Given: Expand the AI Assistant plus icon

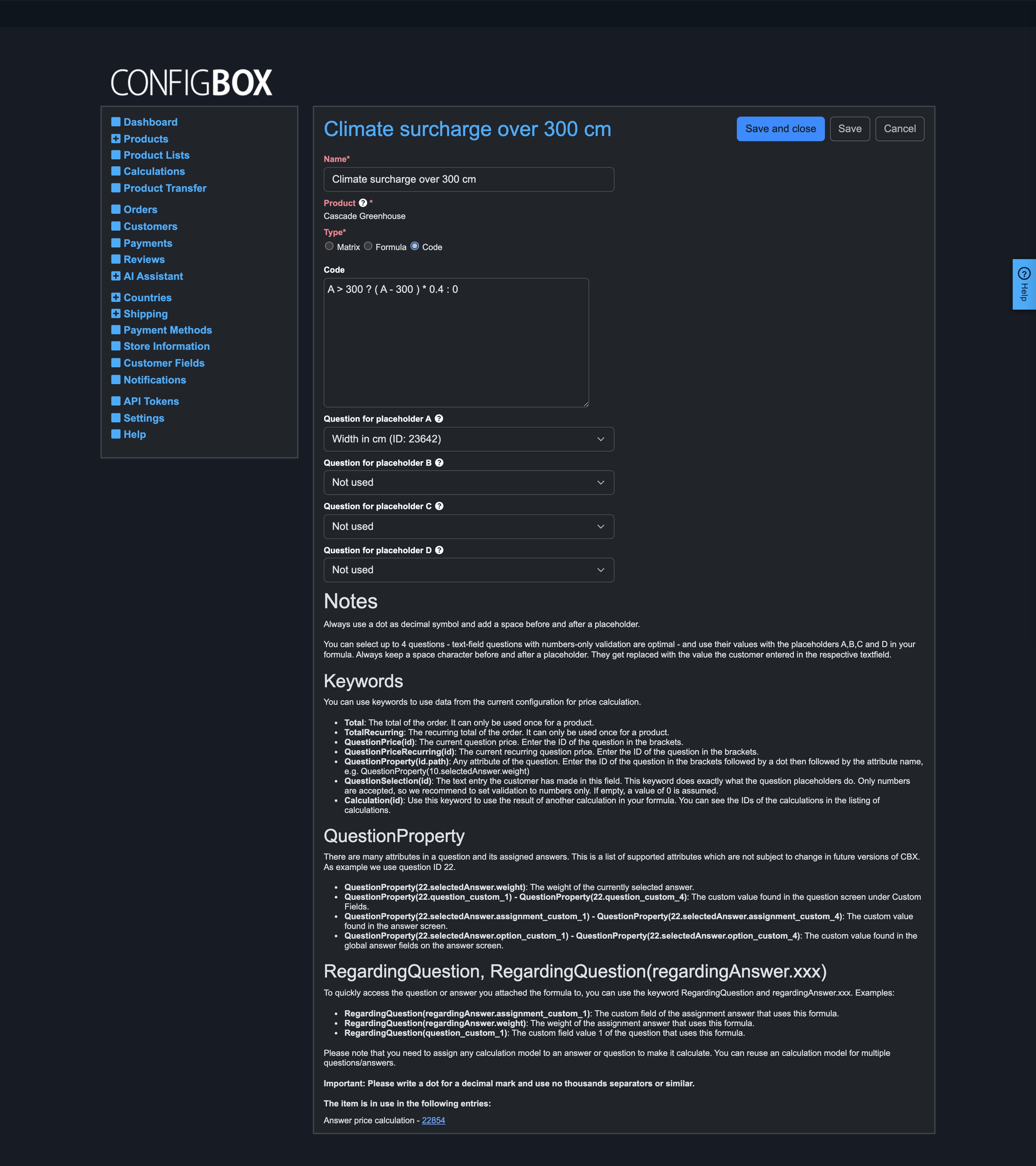Looking at the screenshot, I should pyautogui.click(x=116, y=276).
